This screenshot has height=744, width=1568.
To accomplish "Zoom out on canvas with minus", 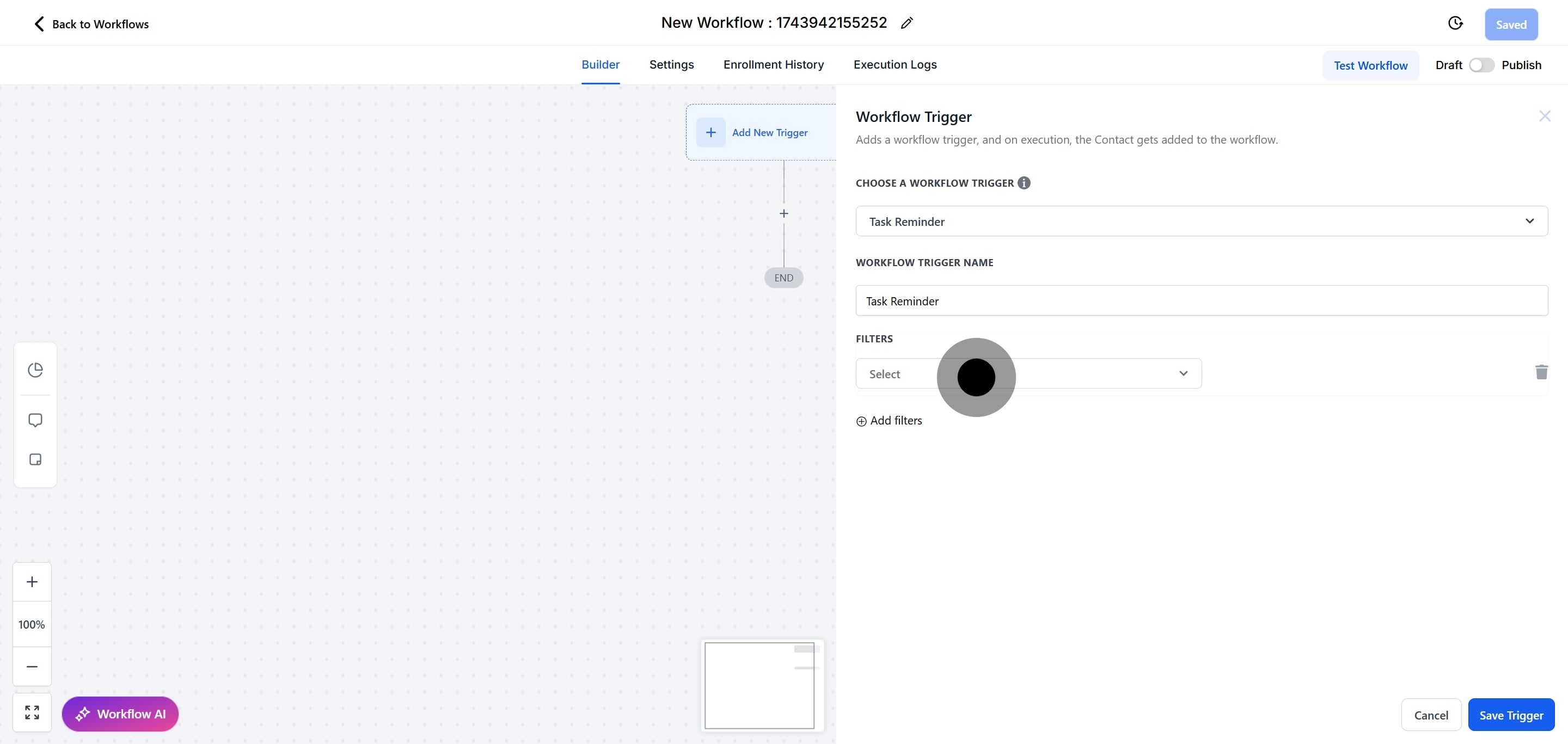I will tap(32, 667).
